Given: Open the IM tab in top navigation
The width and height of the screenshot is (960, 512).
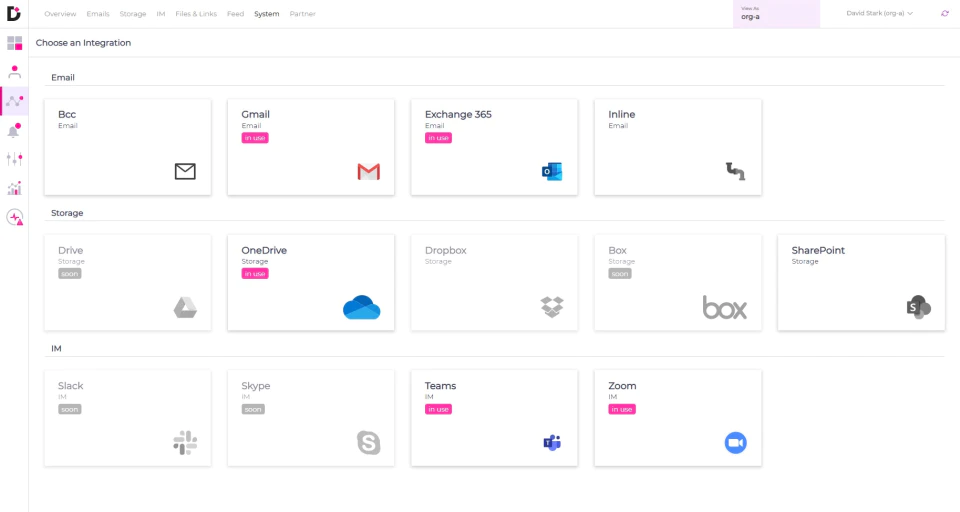Looking at the screenshot, I should point(160,13).
